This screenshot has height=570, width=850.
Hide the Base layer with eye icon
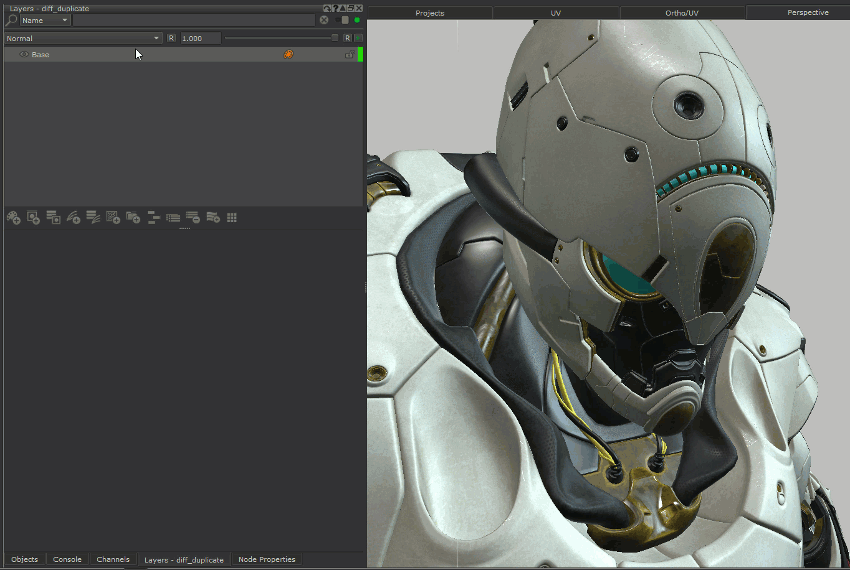coord(24,54)
